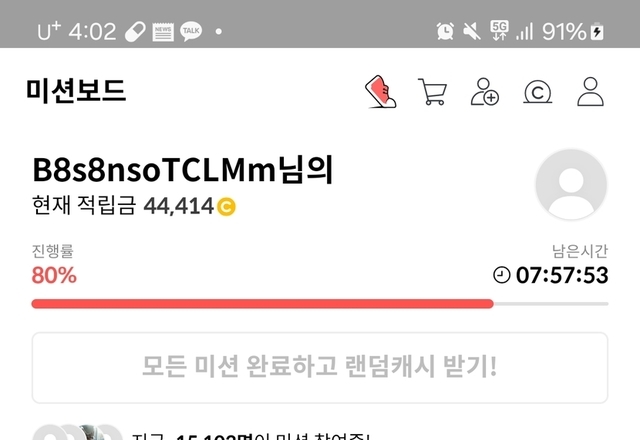Open the cash coin wallet icon
Viewport: 640px width, 440px height.
[538, 91]
